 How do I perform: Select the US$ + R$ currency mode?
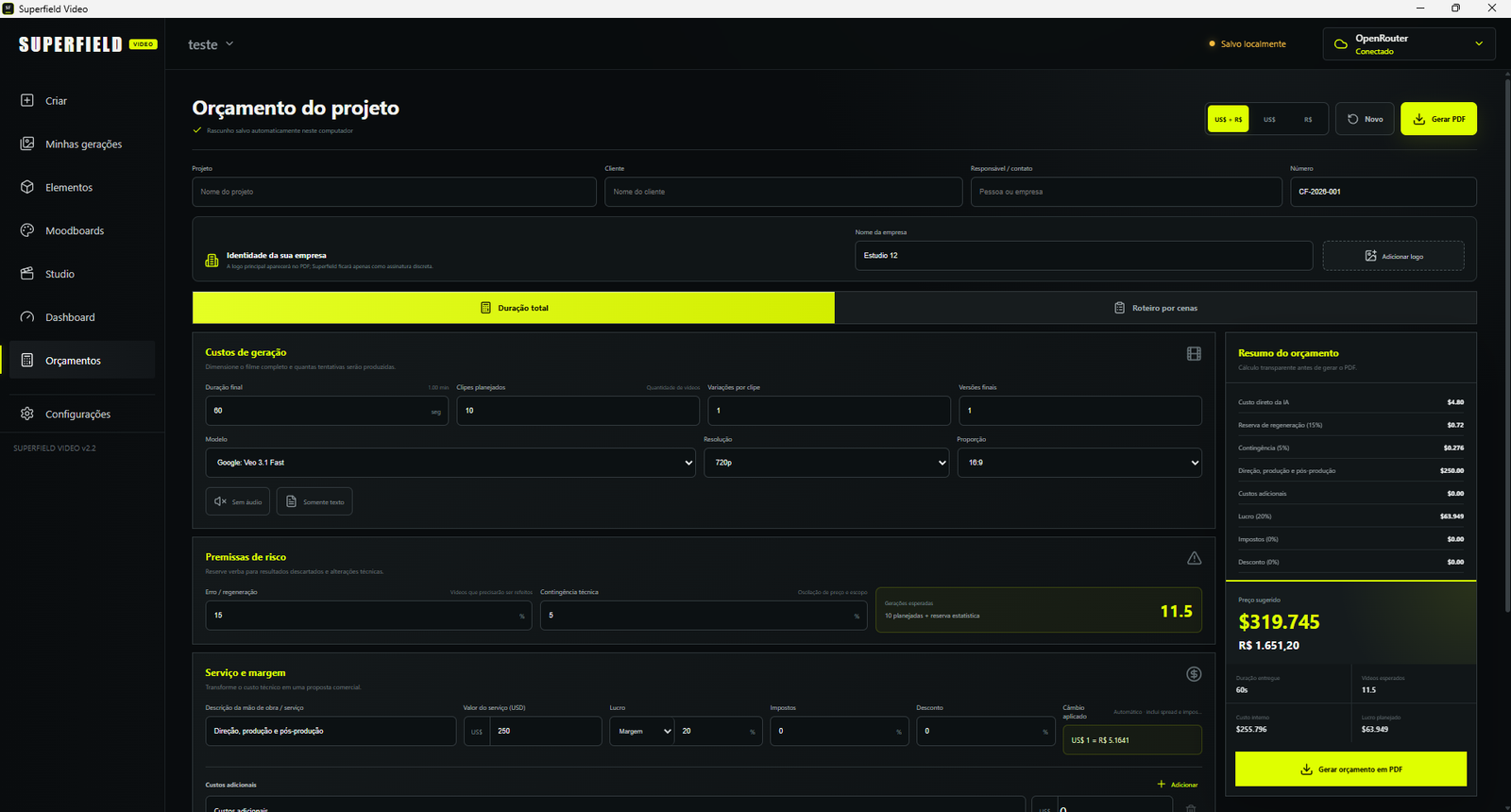(1229, 119)
